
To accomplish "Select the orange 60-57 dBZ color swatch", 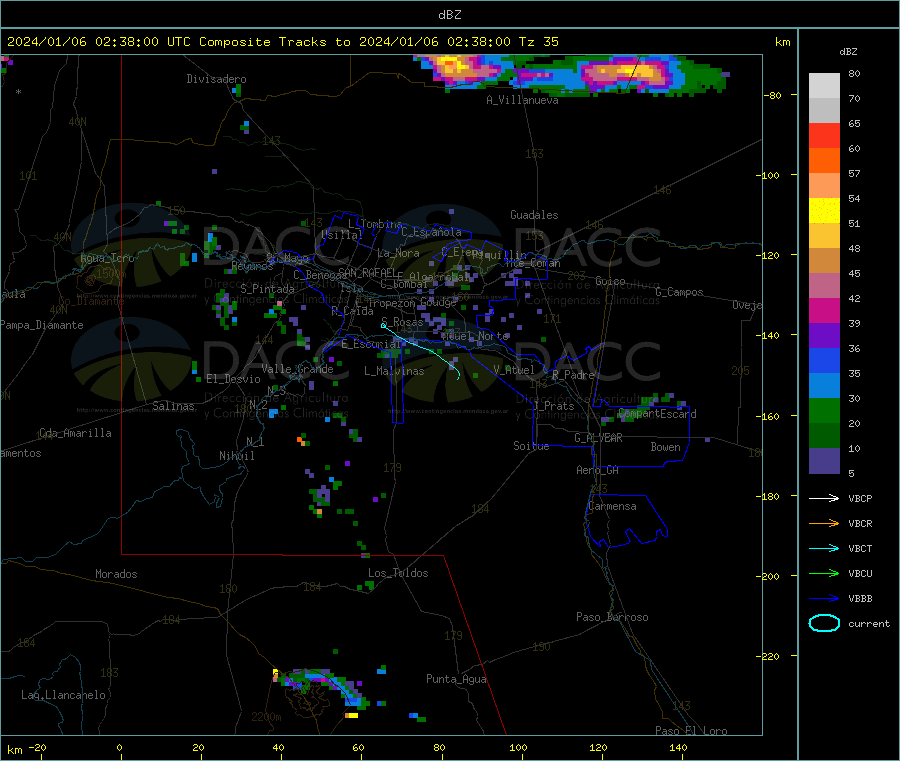I will 824,161.
